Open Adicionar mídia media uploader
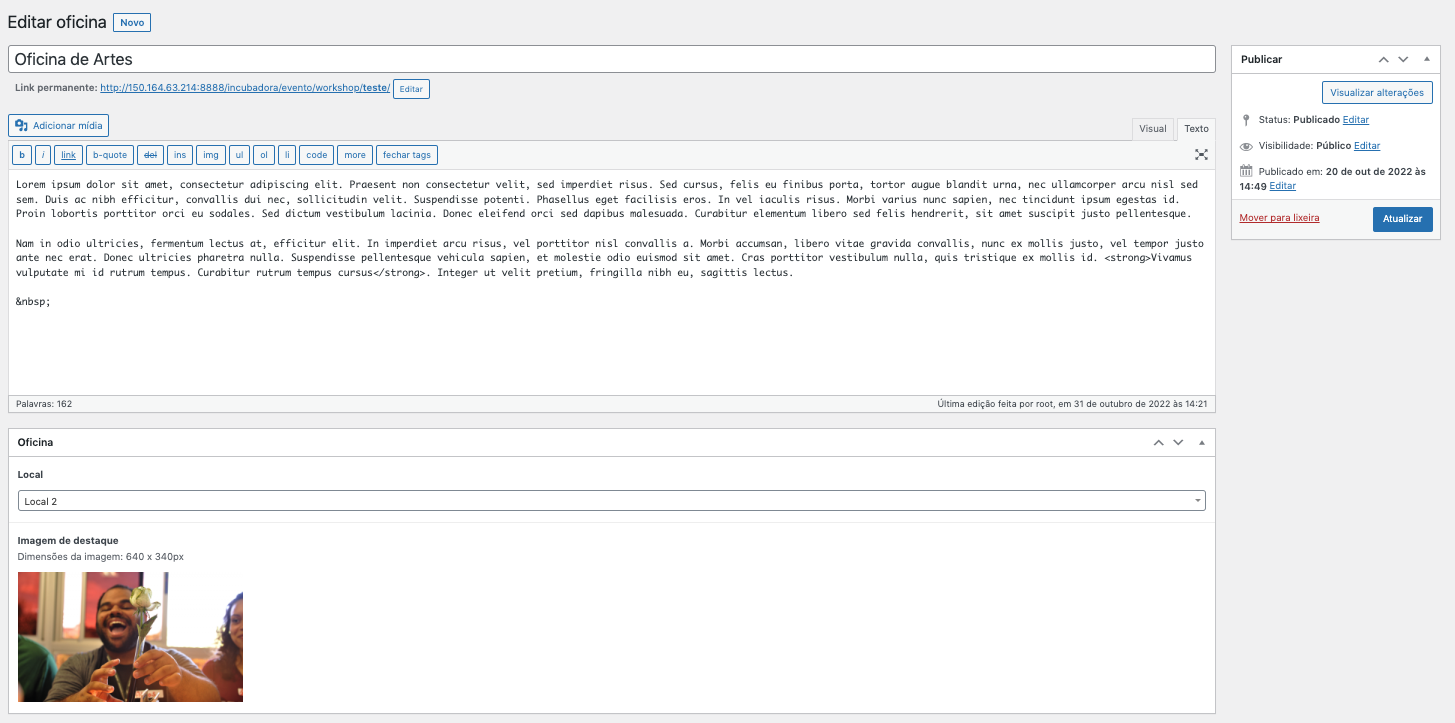 (x=58, y=126)
